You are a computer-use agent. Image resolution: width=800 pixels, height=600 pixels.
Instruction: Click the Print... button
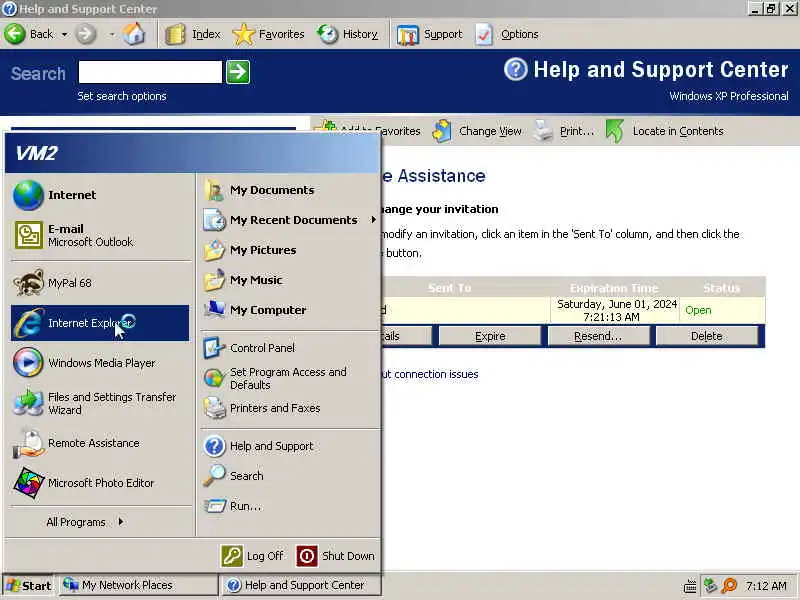point(564,131)
